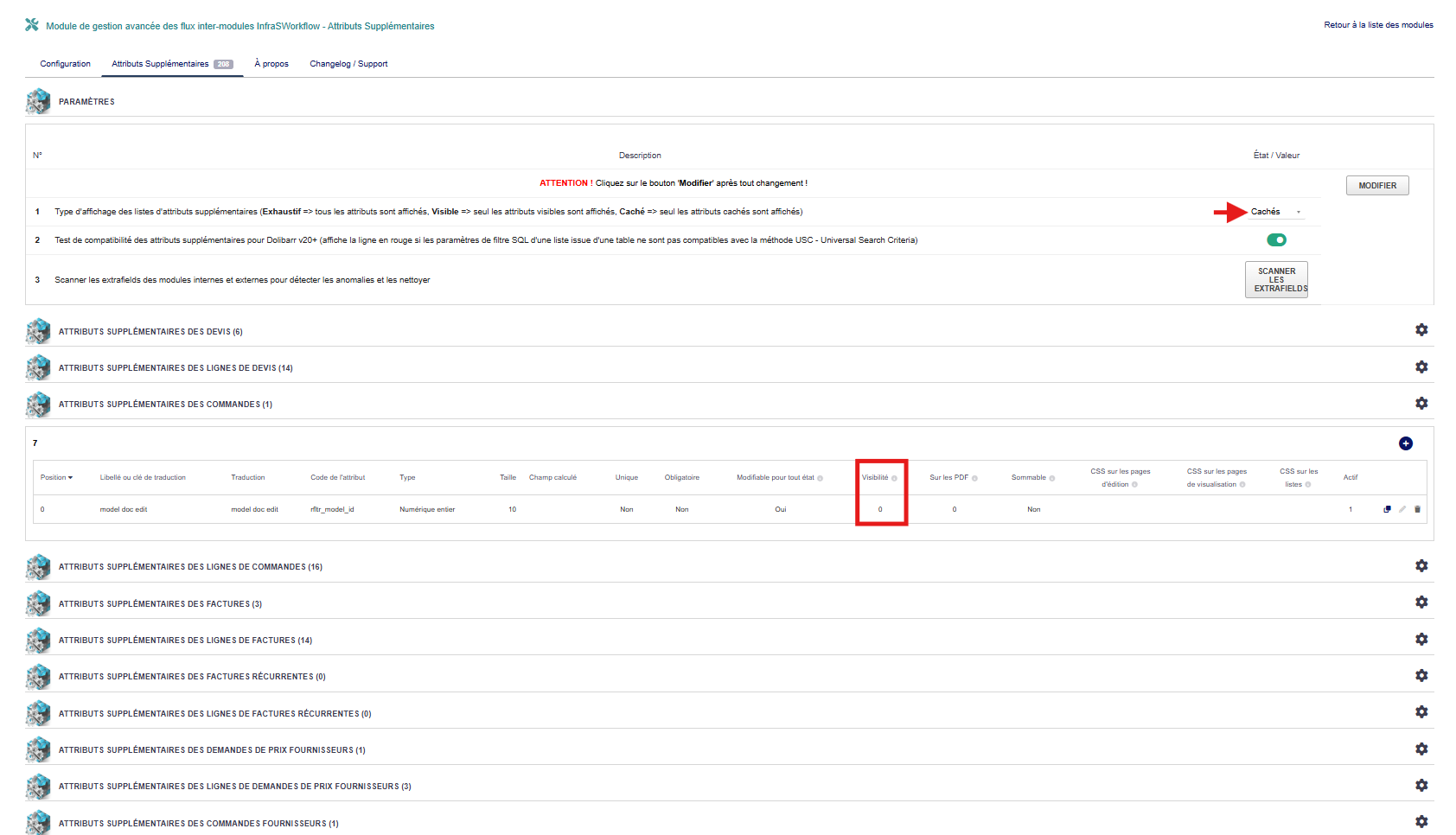Click gear icon for Lignes de devis

(1421, 367)
